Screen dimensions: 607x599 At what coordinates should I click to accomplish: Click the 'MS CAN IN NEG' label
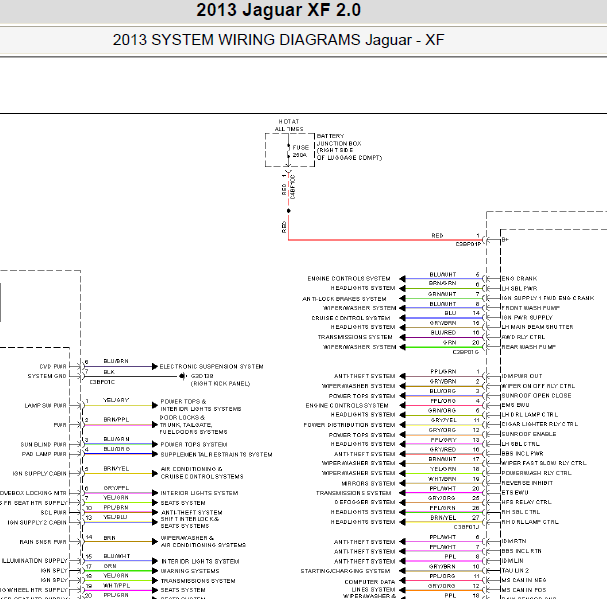tap(524, 580)
